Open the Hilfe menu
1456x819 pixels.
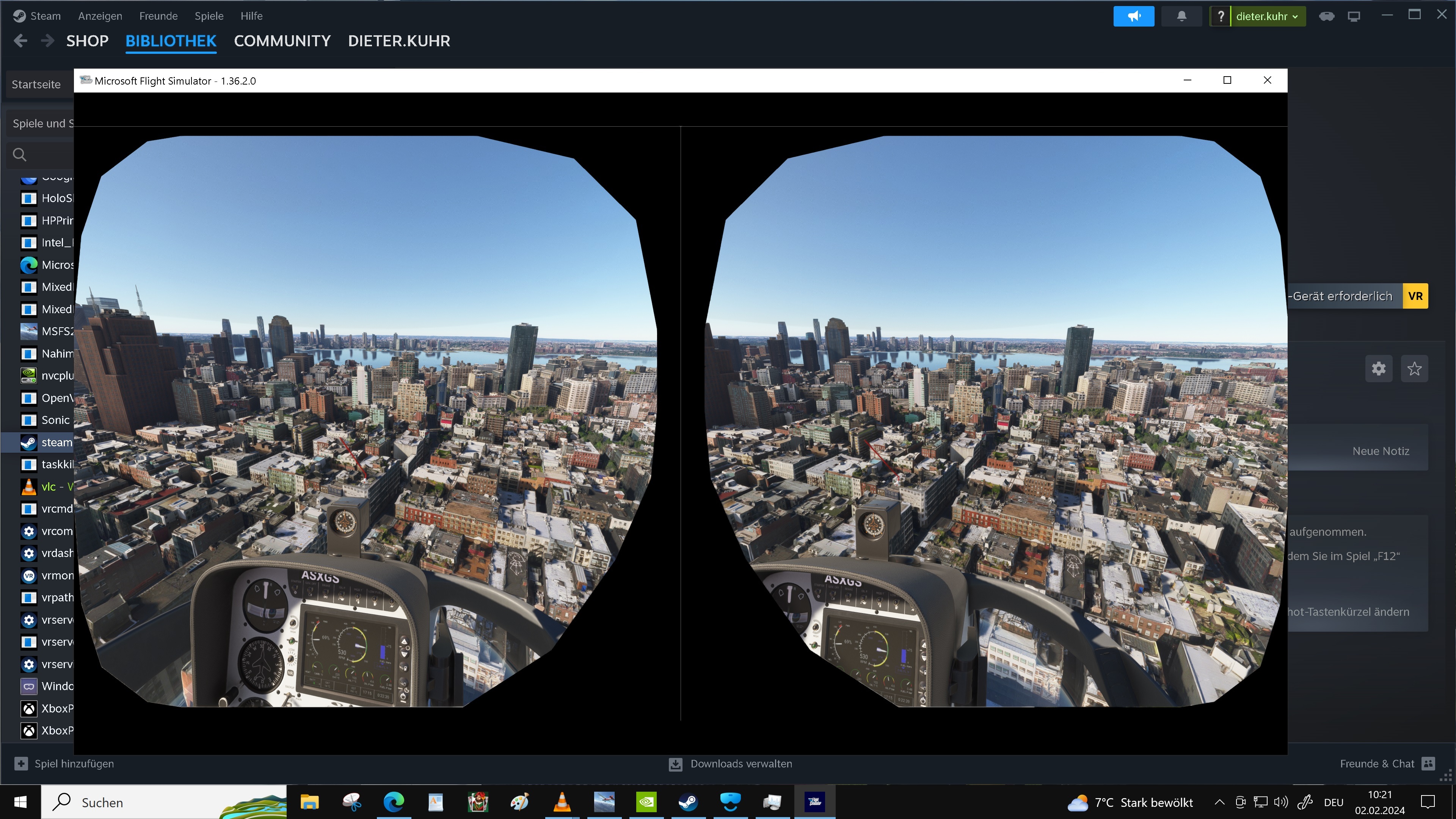(251, 16)
